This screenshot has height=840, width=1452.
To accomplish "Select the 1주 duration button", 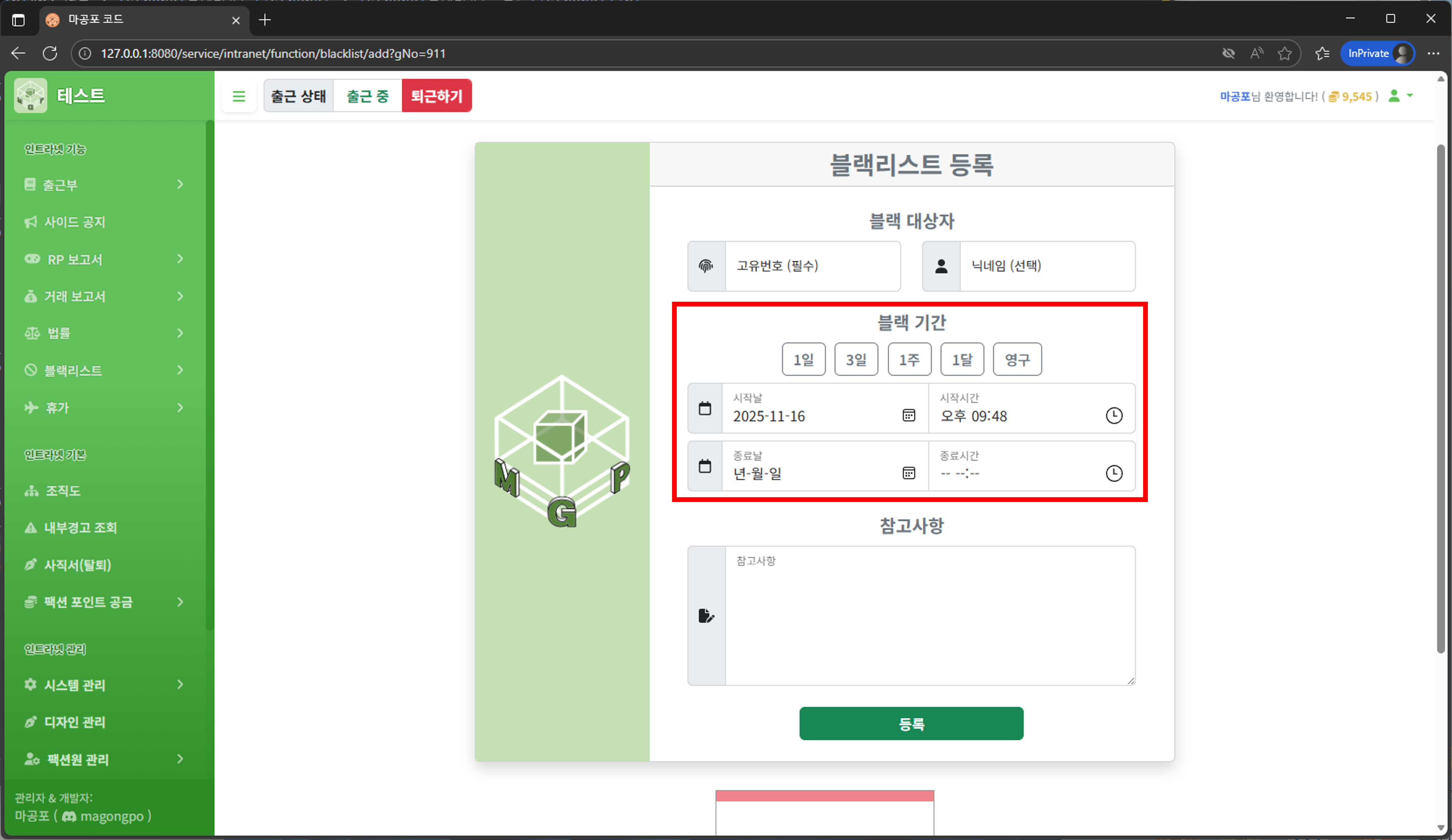I will (909, 359).
